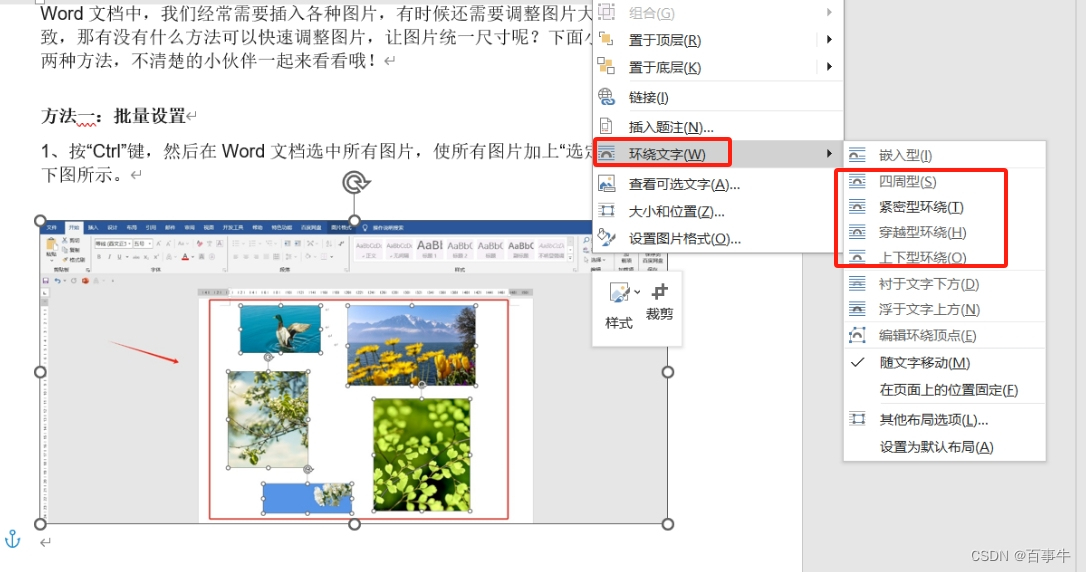Click the image's right-middle sizing handle
This screenshot has height=572, width=1086.
[668, 372]
